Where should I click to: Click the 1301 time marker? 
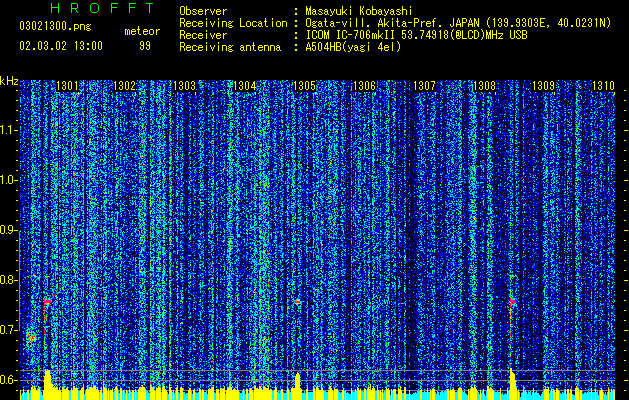click(x=67, y=85)
